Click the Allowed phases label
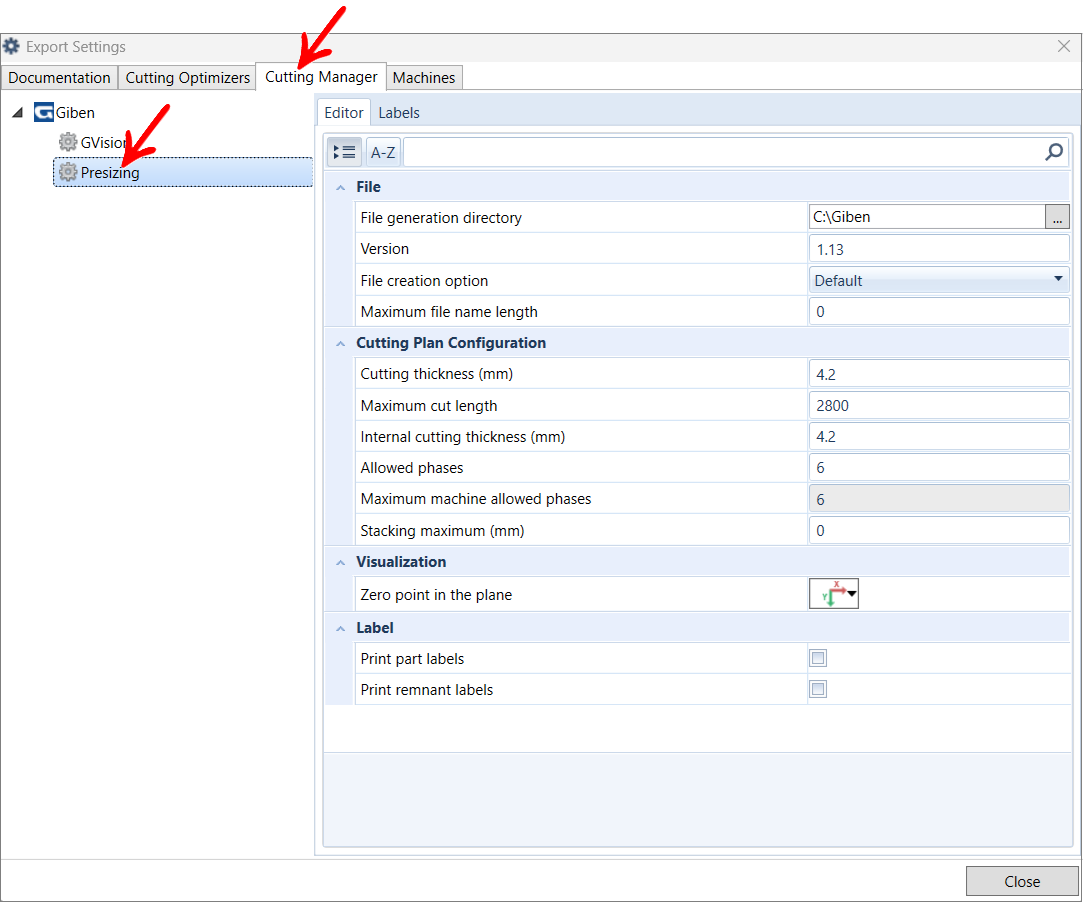Viewport: 1085px width, 905px height. pos(412,468)
